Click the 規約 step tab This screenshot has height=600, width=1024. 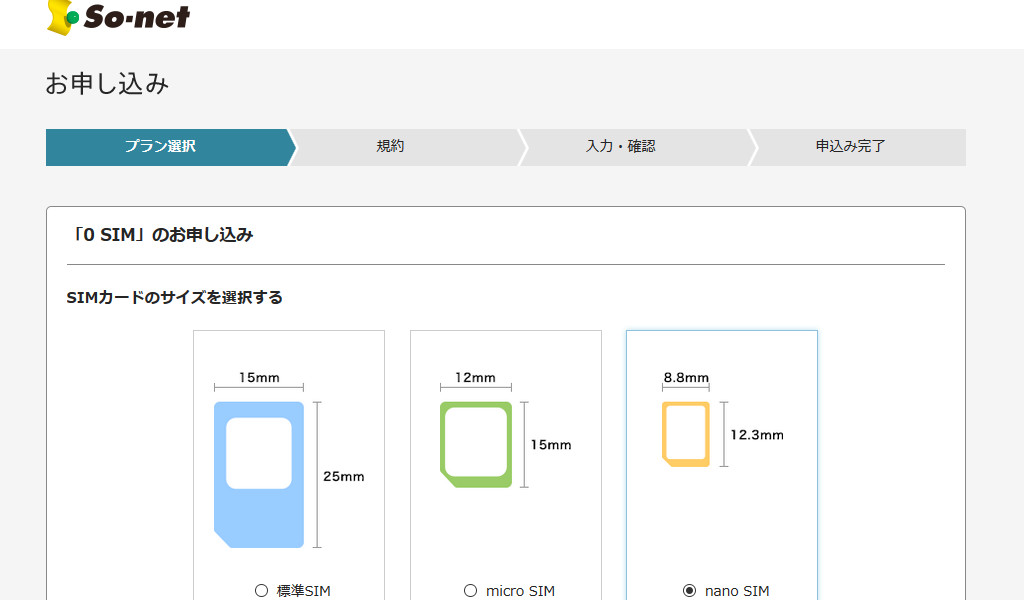point(406,147)
